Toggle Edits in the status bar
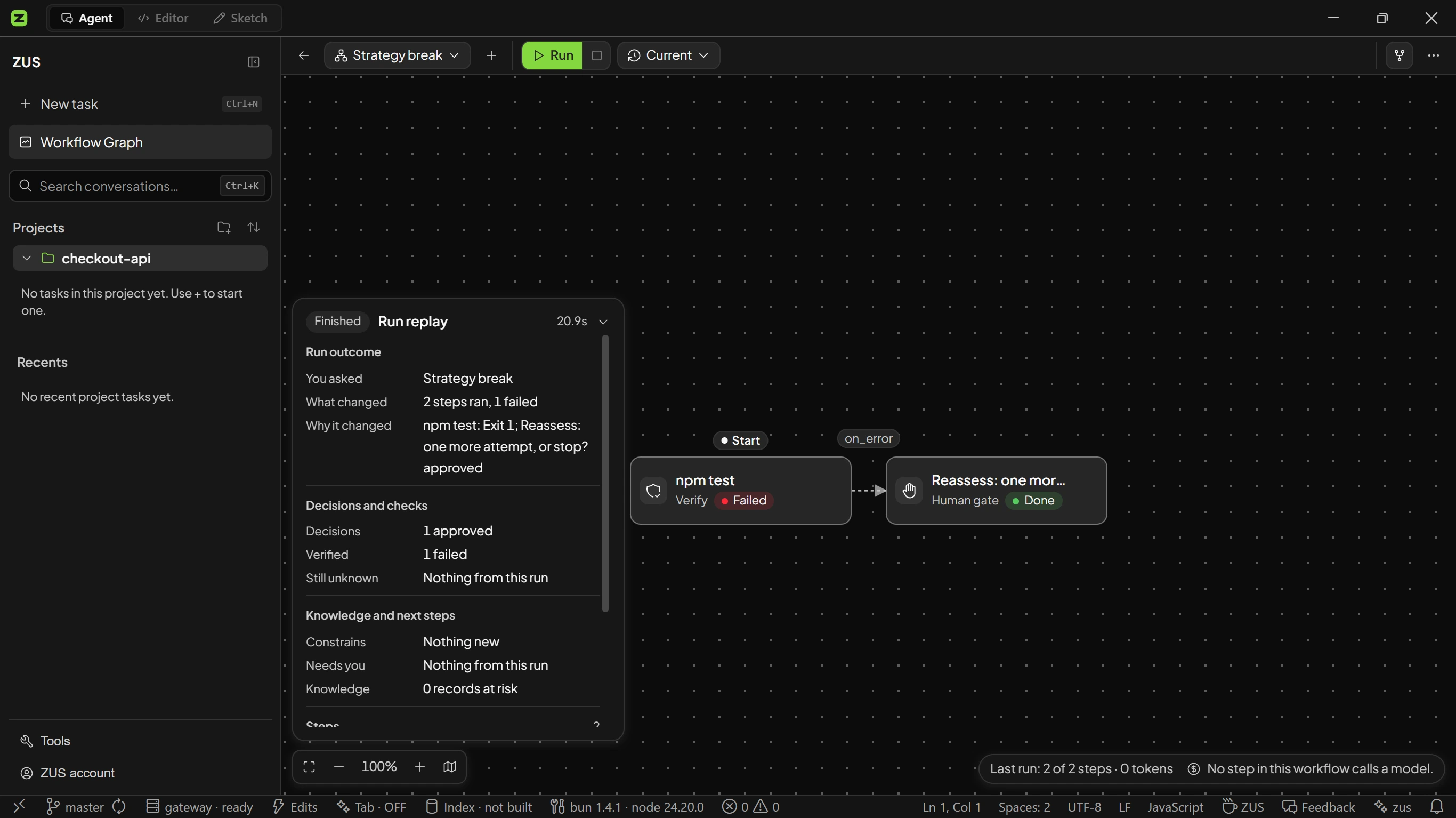The image size is (1456, 818). 295,807
